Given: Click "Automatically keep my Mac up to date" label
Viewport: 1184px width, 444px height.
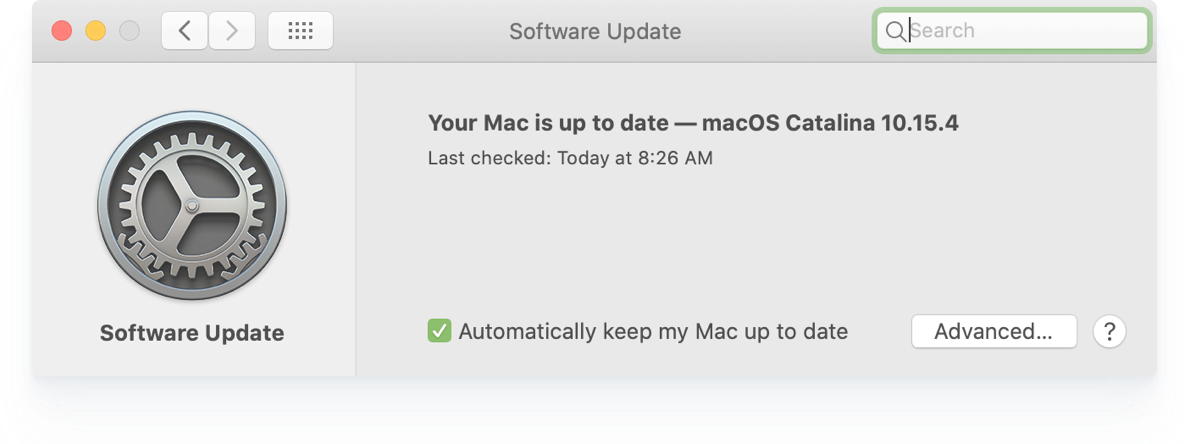Looking at the screenshot, I should point(653,332).
